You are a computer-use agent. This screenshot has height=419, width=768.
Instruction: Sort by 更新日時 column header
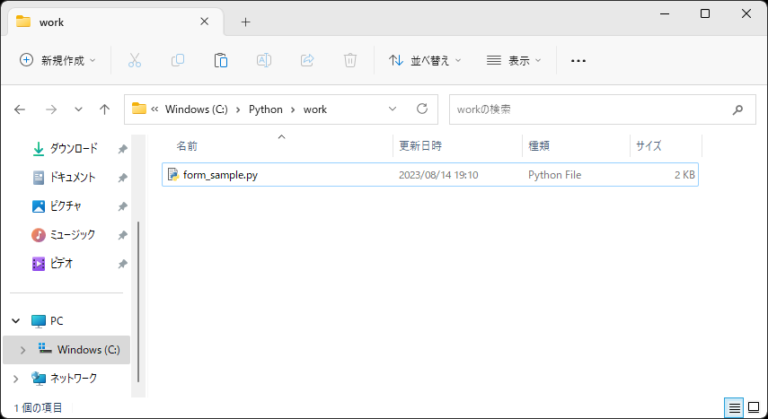coord(420,146)
